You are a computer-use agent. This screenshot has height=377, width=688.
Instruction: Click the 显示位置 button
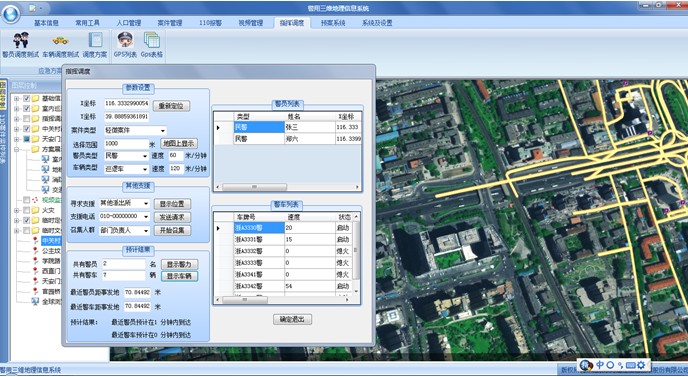172,204
